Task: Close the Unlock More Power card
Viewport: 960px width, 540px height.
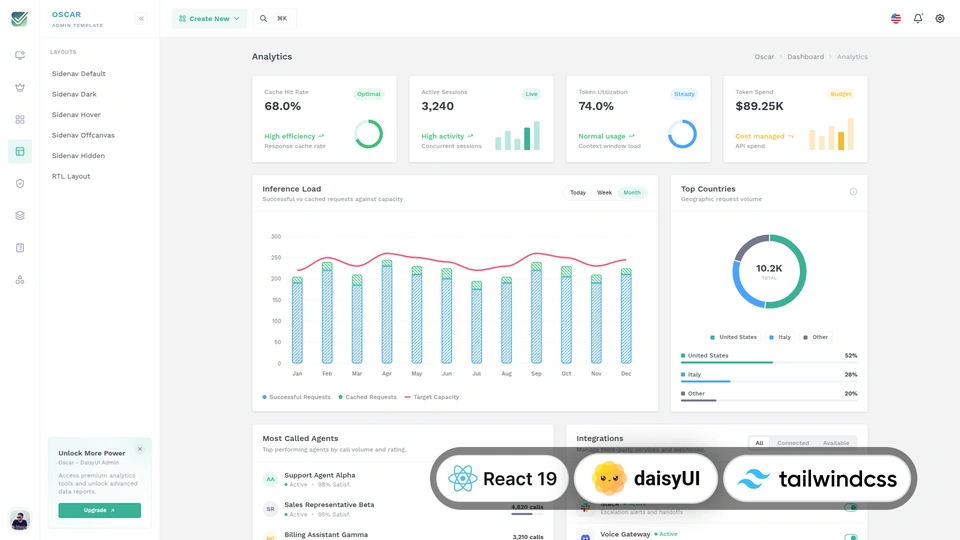Action: pos(140,449)
